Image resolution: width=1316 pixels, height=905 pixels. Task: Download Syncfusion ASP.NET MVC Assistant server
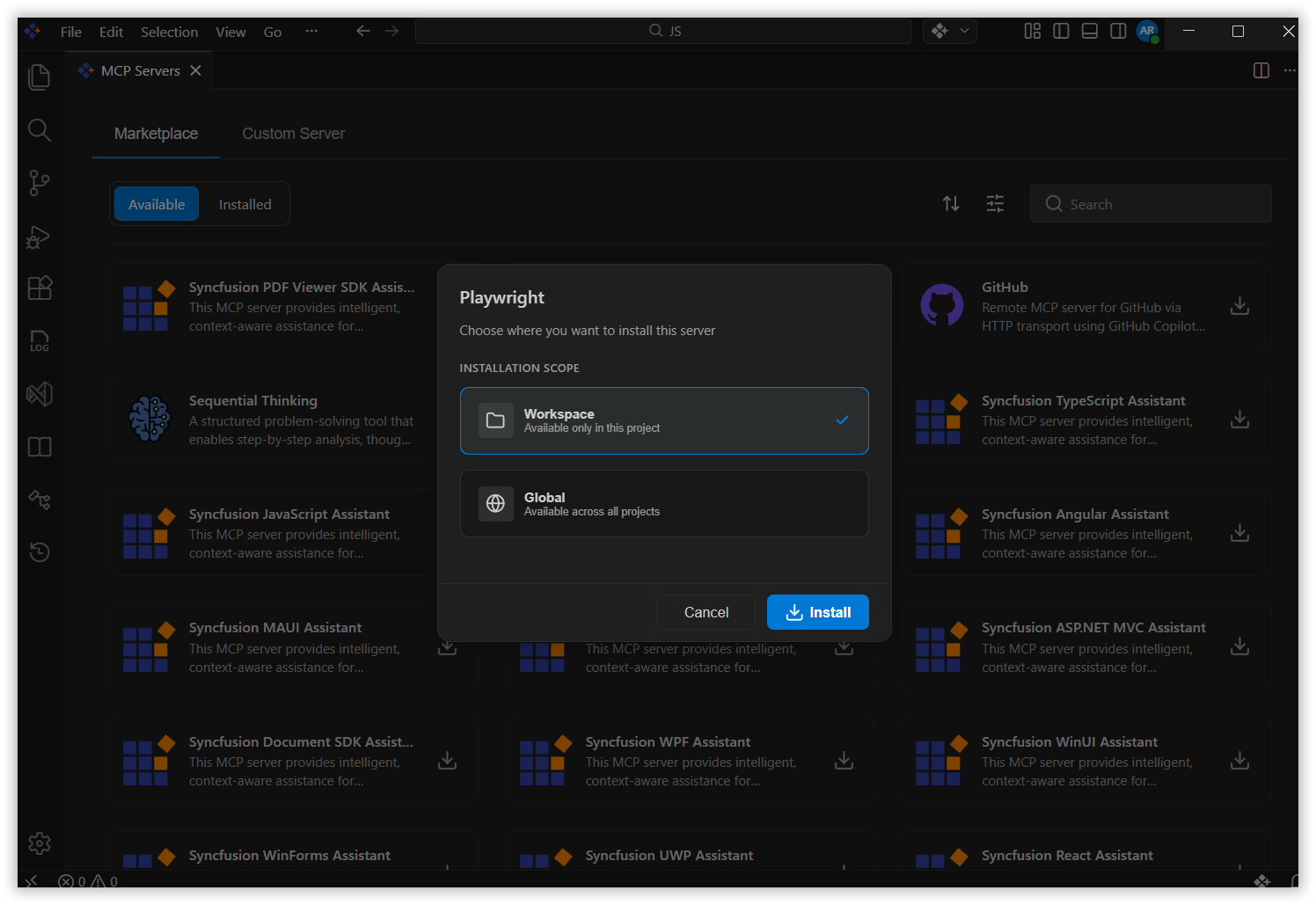point(1239,646)
